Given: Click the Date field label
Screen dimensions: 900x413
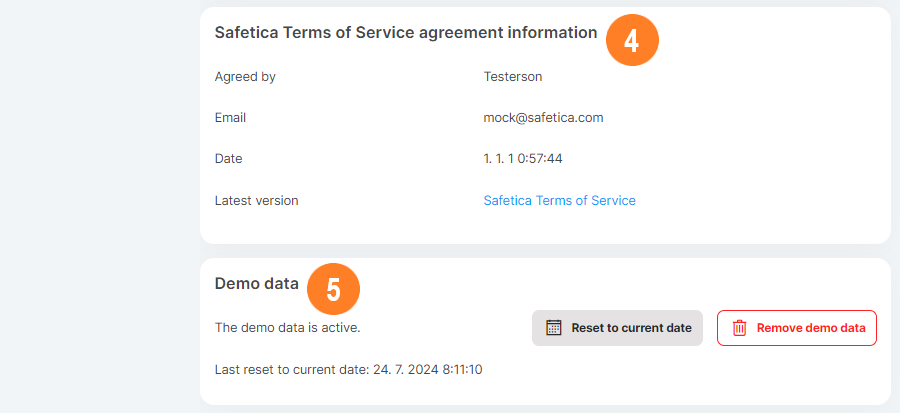Looking at the screenshot, I should (228, 158).
